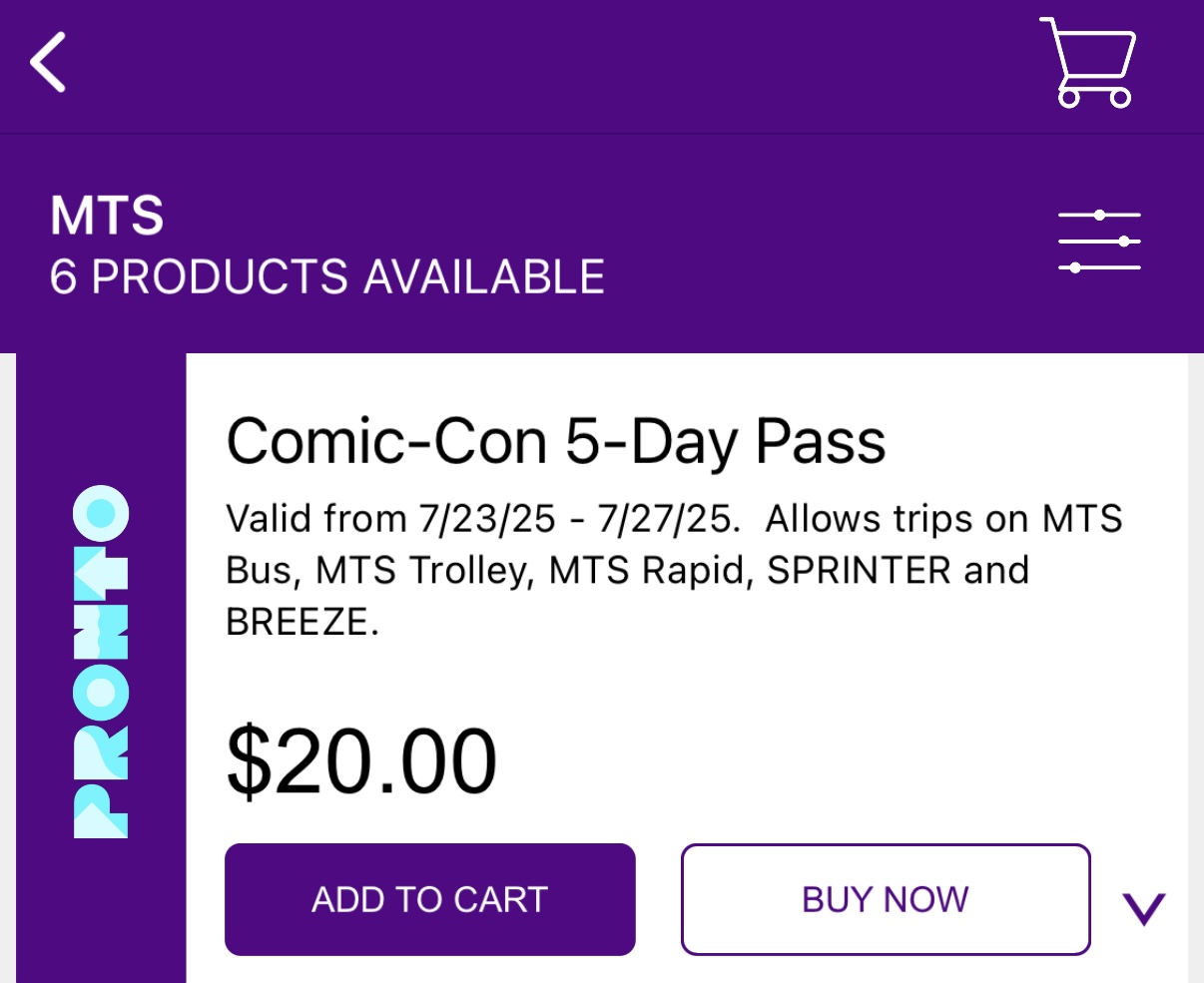Click the $20.00 price
Viewport: 1204px width, 983px height.
pyautogui.click(x=361, y=761)
